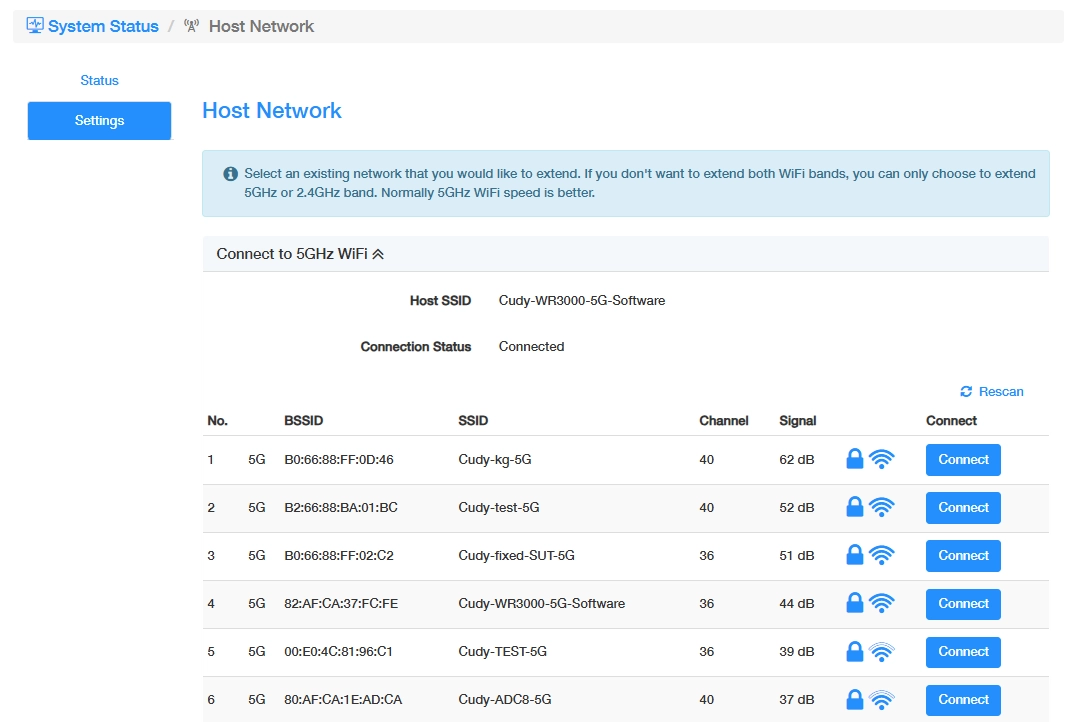The width and height of the screenshot is (1076, 722).
Task: Click the WiFi signal icon for Cudy-fixed-SUT-5G
Action: [882, 555]
